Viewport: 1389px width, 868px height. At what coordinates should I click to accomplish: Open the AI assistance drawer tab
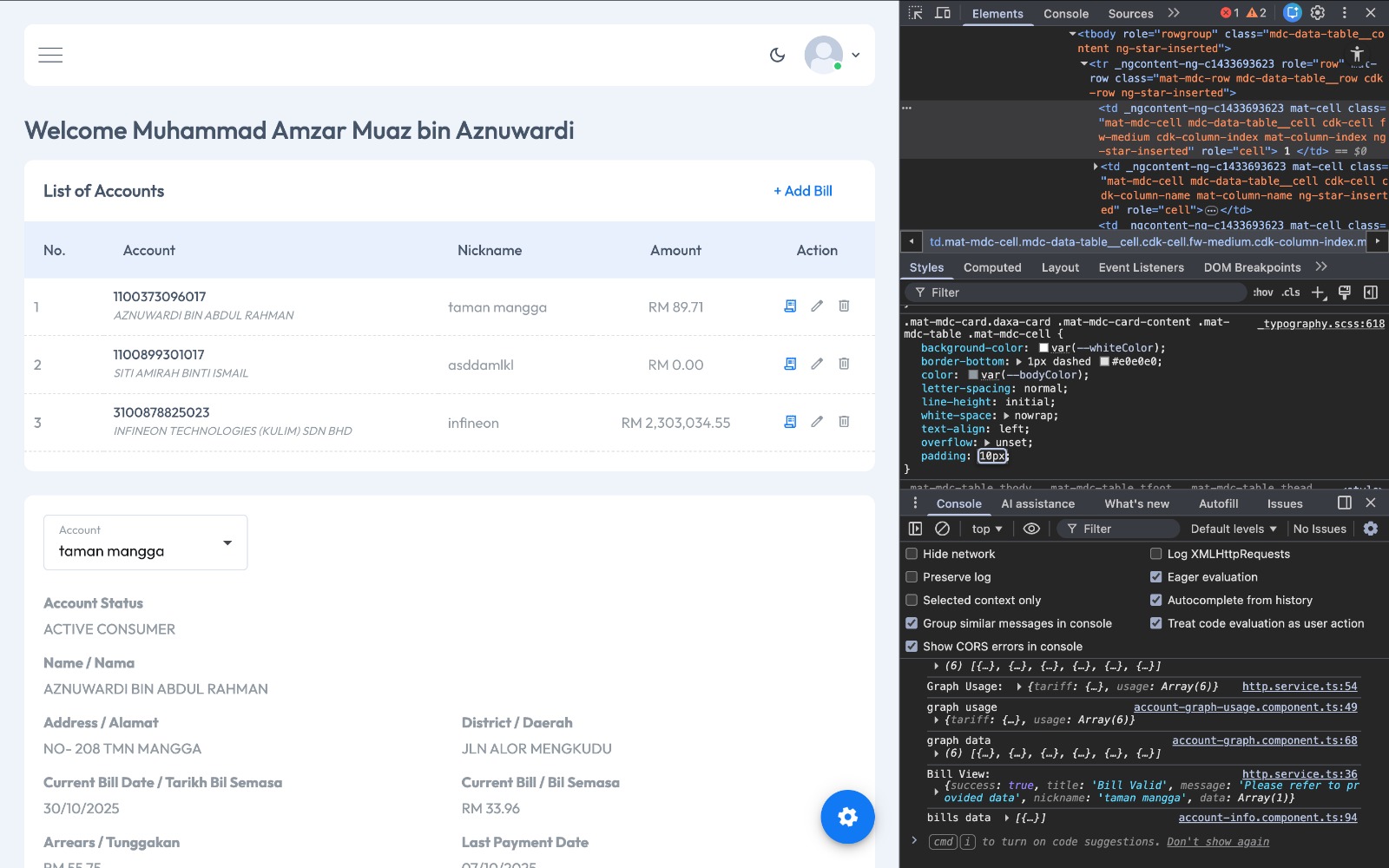1037,503
